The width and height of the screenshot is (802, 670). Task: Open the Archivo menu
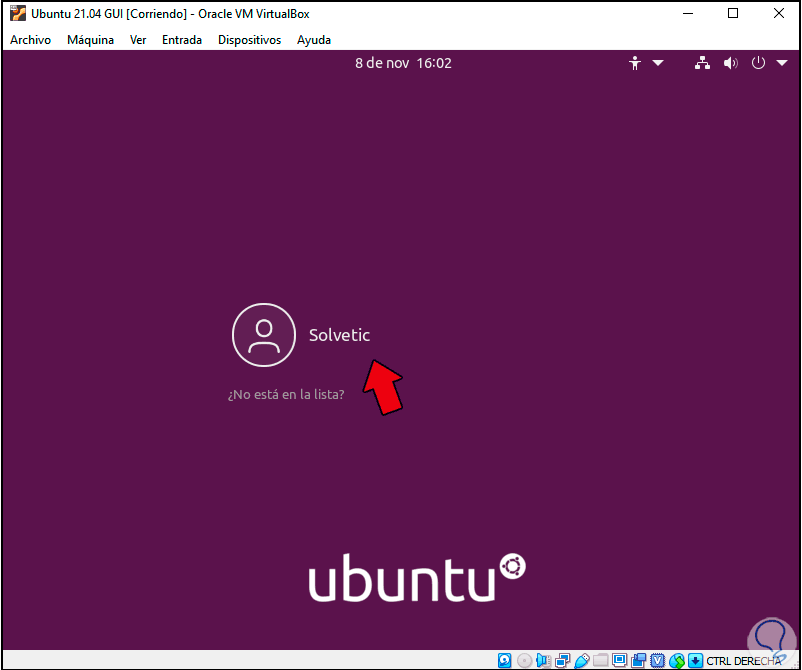click(x=31, y=40)
